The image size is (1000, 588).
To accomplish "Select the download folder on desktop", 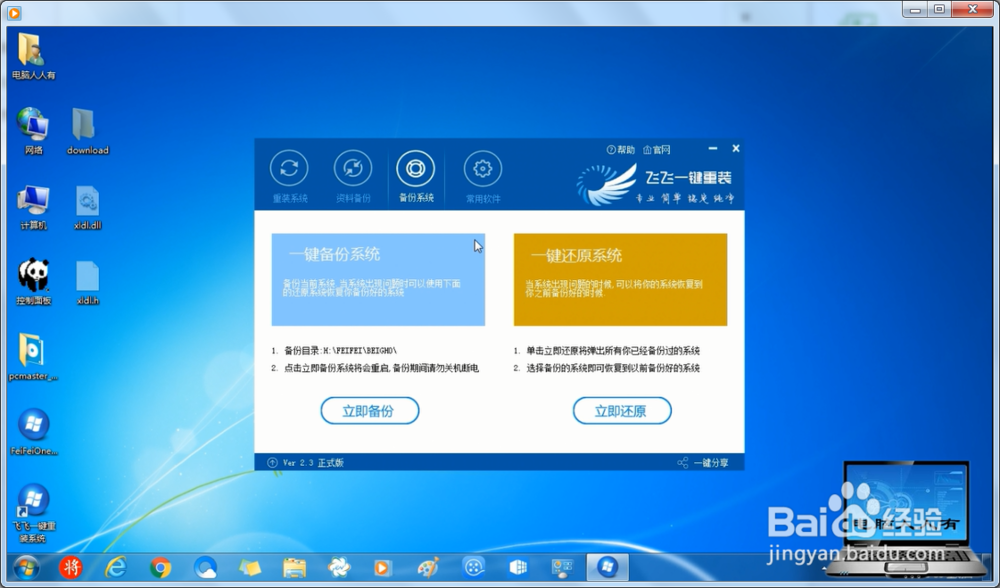I will pyautogui.click(x=87, y=131).
